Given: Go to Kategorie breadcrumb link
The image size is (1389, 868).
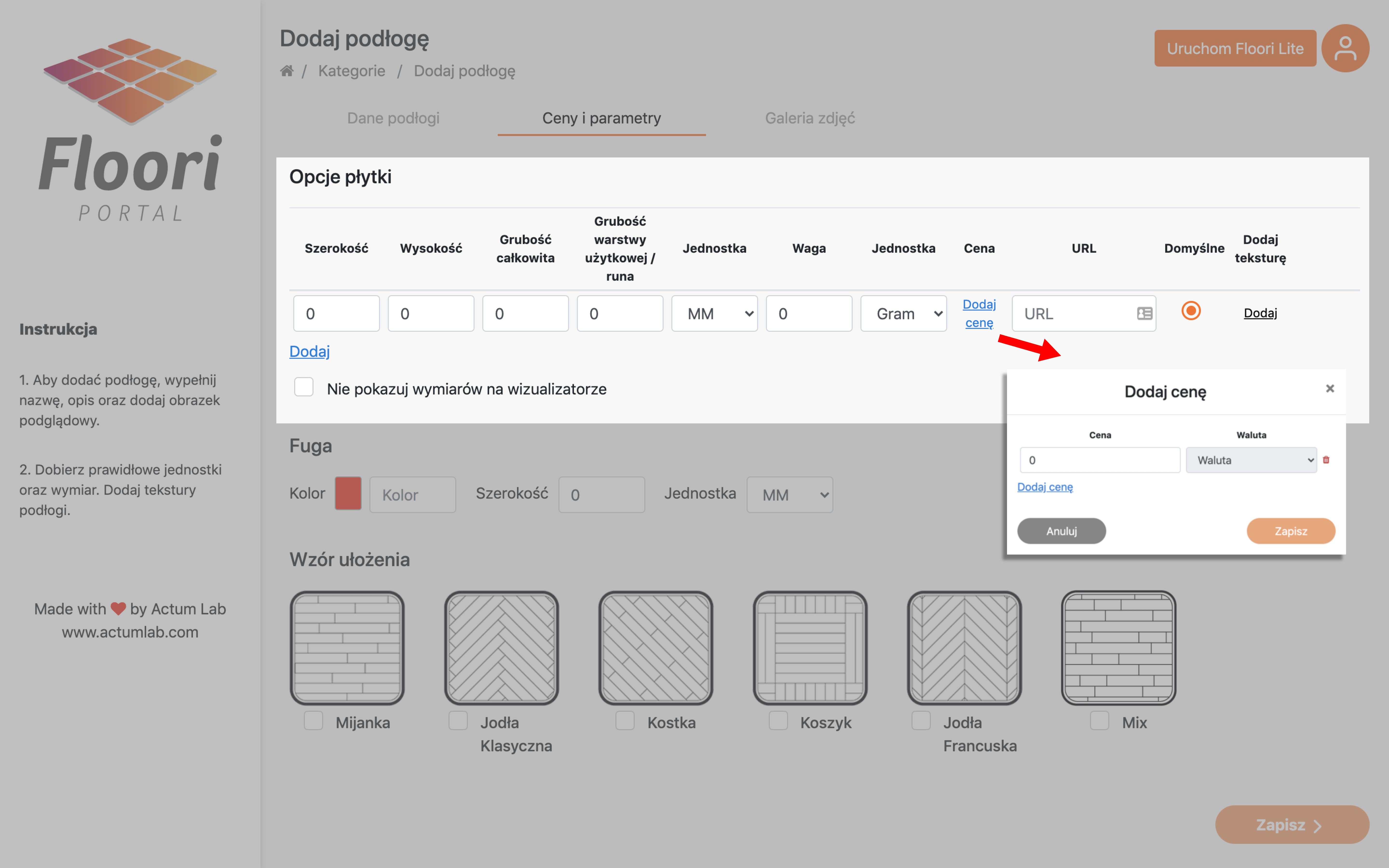Looking at the screenshot, I should (x=351, y=71).
